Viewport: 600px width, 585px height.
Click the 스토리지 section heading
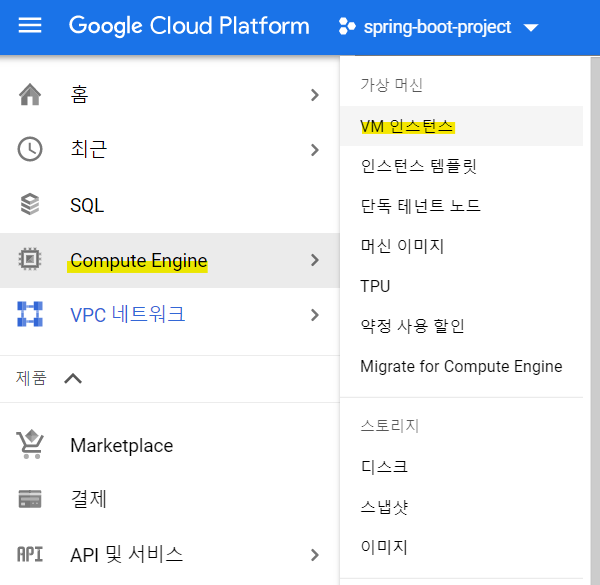(x=390, y=425)
